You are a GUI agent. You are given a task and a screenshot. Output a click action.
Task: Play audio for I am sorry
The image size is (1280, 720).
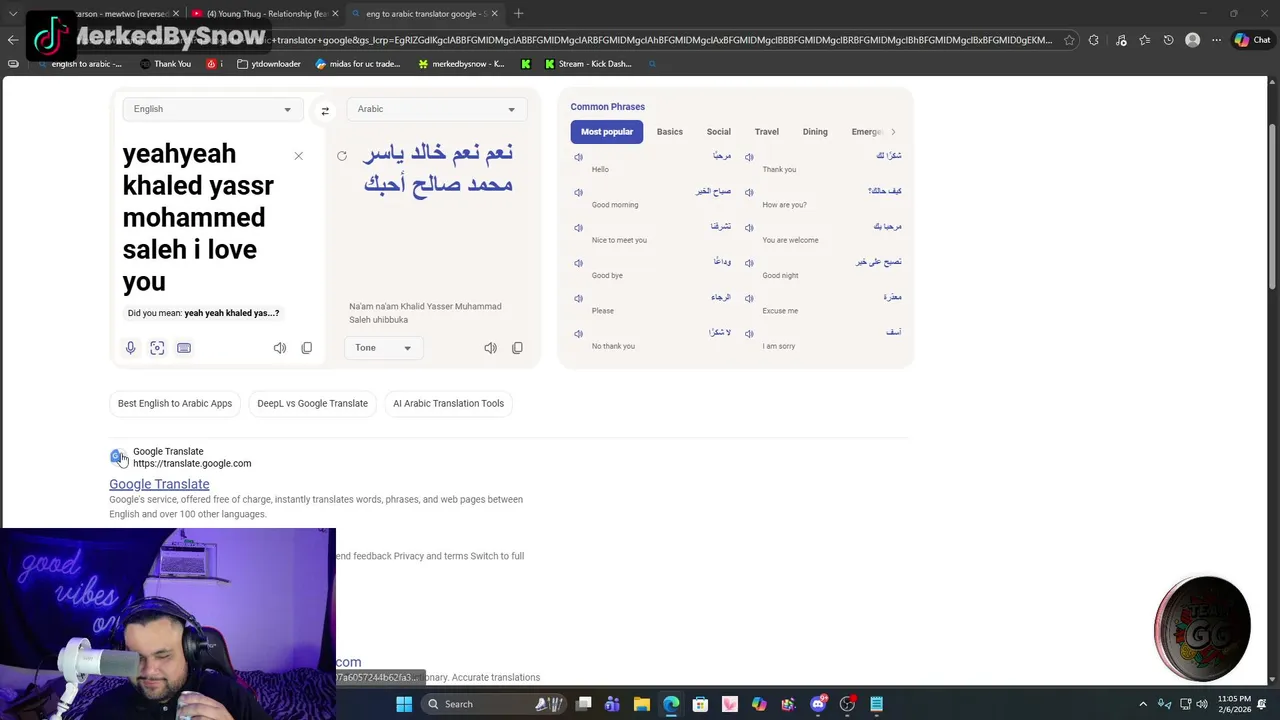(749, 333)
